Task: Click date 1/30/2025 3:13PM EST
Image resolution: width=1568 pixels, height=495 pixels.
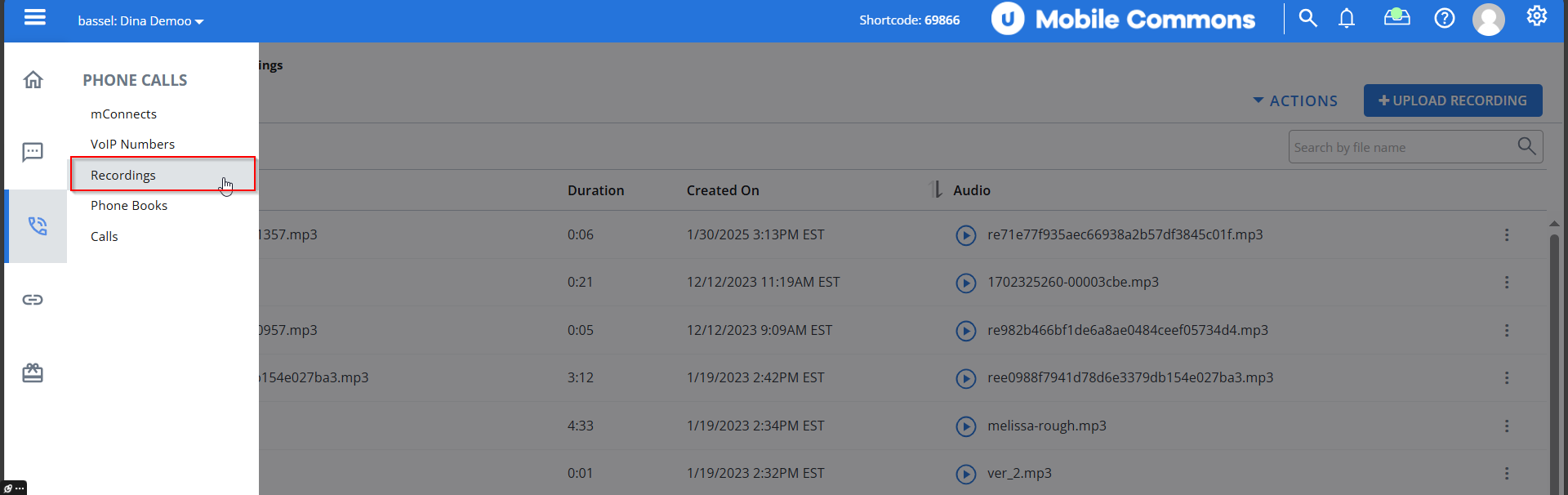Action: tap(755, 235)
